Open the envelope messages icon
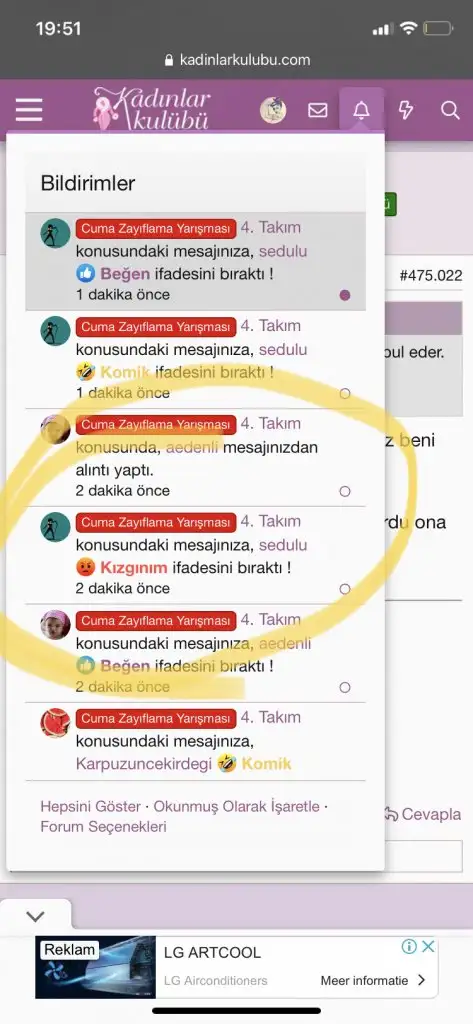The height and width of the screenshot is (1024, 473). [x=318, y=110]
